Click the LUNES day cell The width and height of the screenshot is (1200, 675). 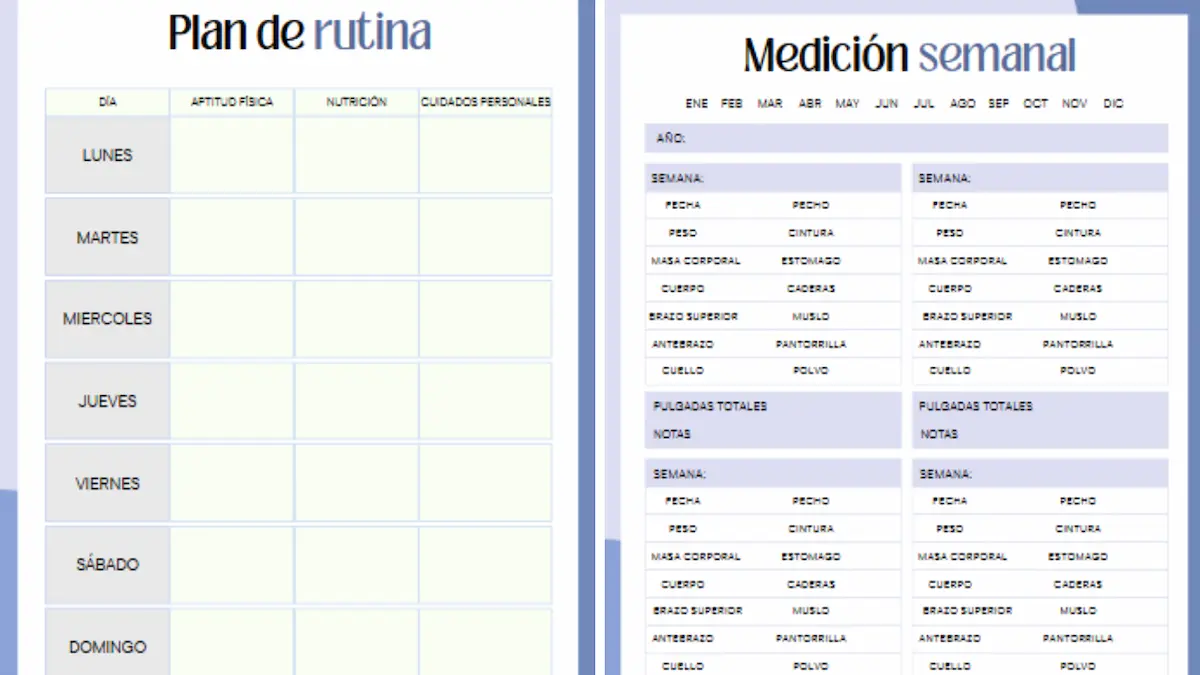coord(107,155)
